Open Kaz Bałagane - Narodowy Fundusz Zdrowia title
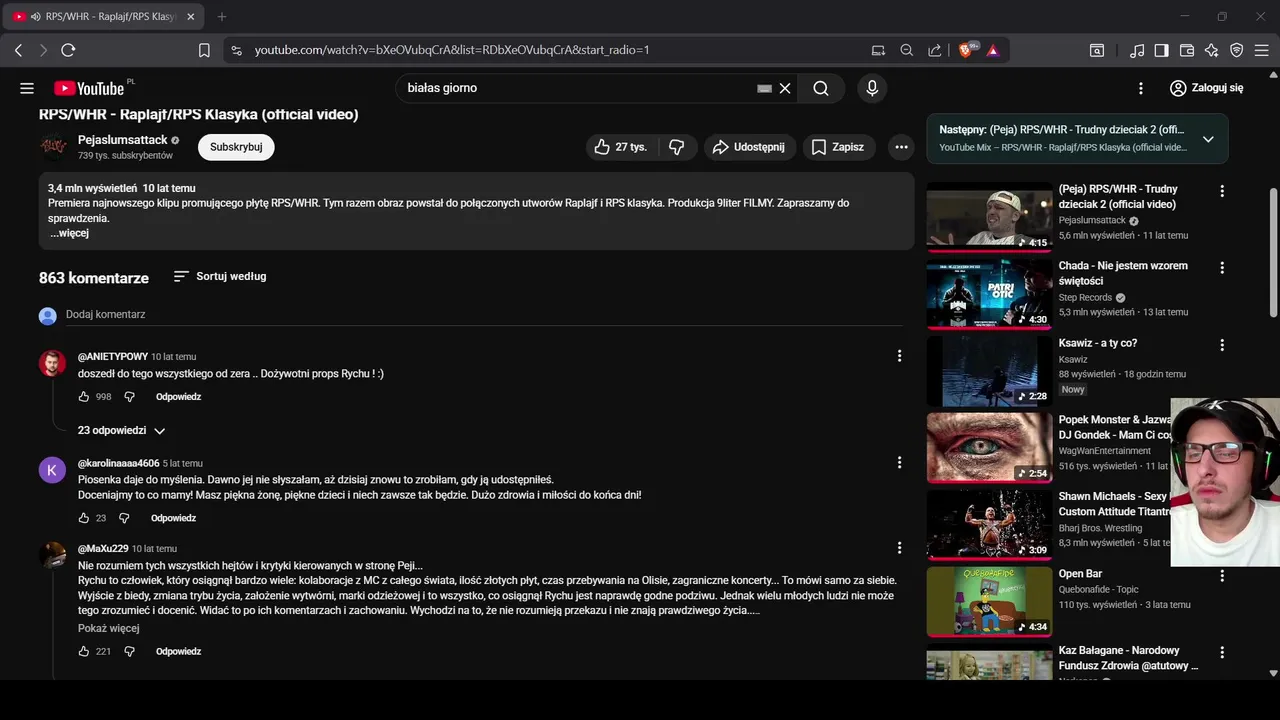 [1128, 658]
